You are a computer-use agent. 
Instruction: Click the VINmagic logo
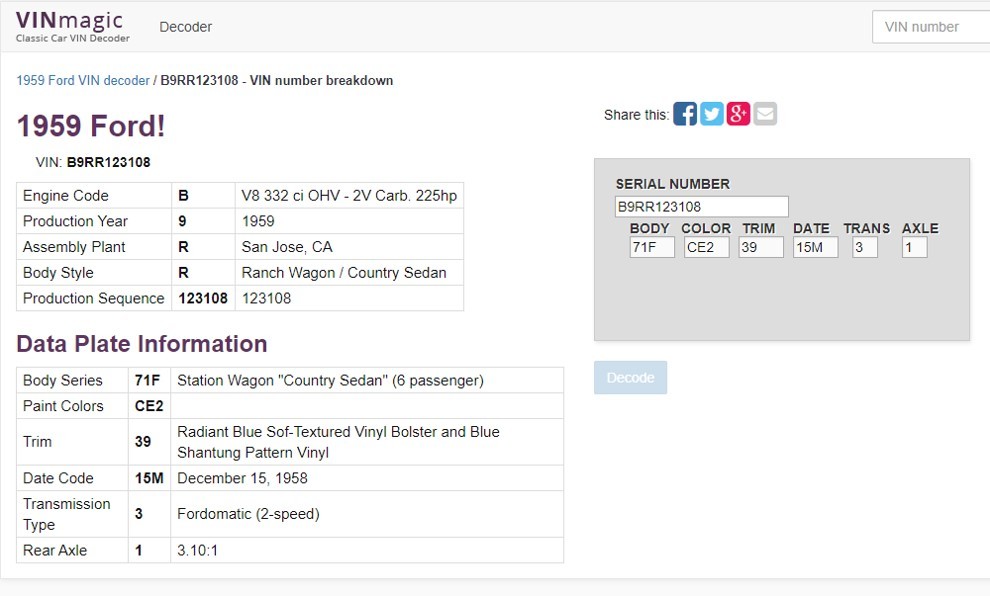(x=70, y=26)
